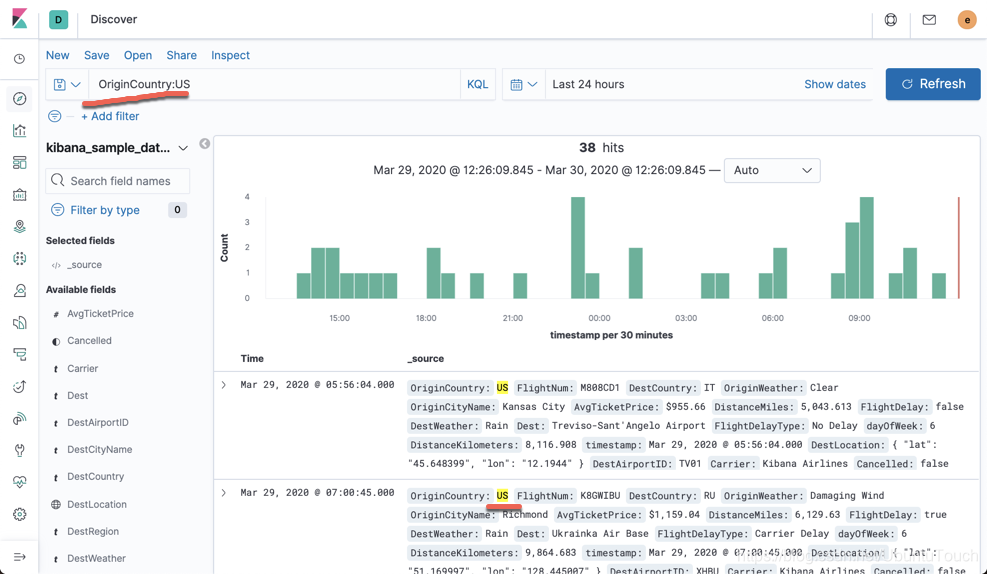
Task: Expand Filter by type options
Action: pos(104,210)
